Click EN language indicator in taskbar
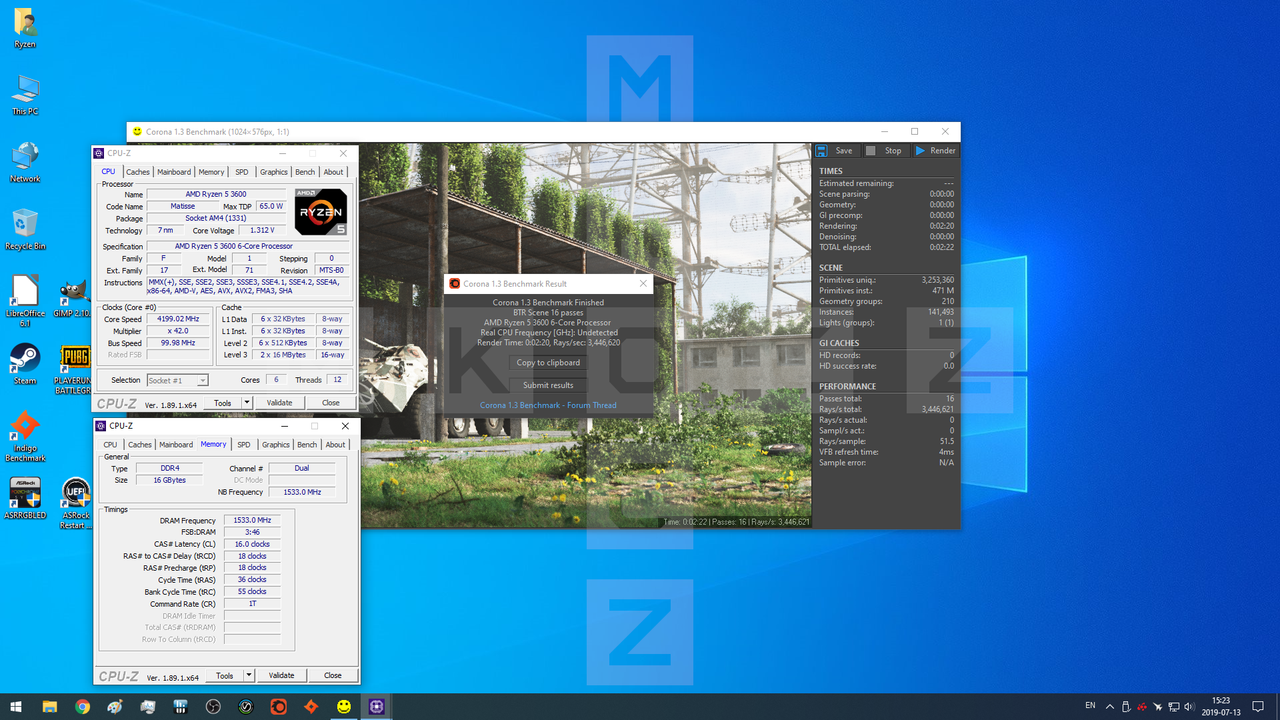Screen dimensions: 1280x720 [x=1090, y=706]
